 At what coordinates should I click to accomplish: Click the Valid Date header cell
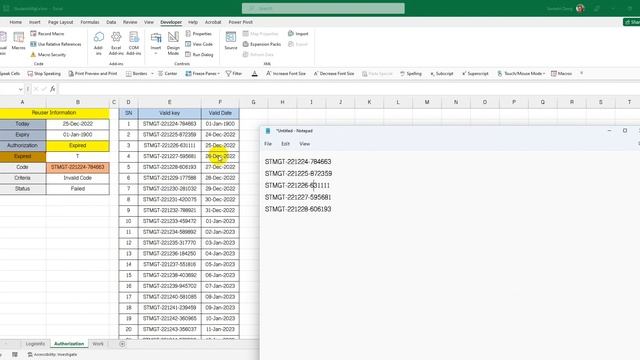[x=220, y=113]
